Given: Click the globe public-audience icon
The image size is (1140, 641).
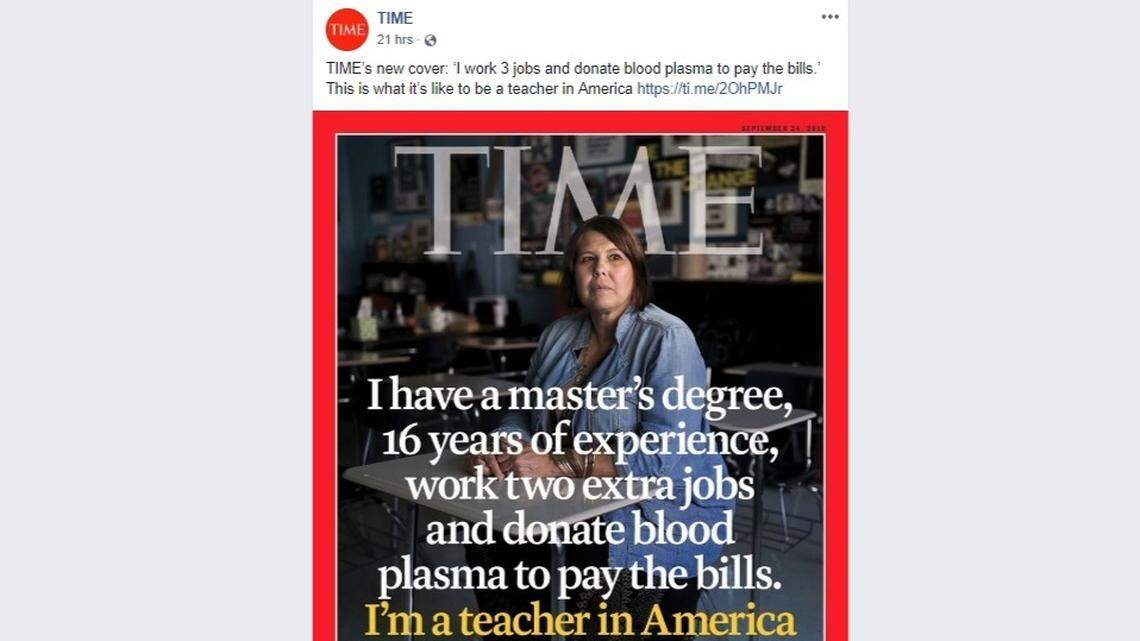Looking at the screenshot, I should pyautogui.click(x=430, y=40).
